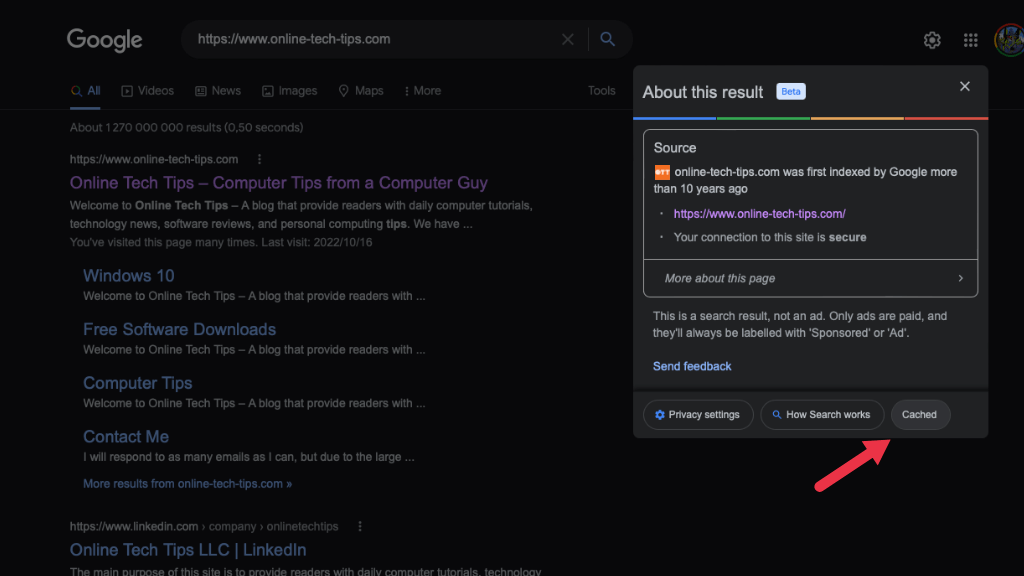This screenshot has width=1024, height=576.
Task: Close the About this result panel
Action: [965, 86]
